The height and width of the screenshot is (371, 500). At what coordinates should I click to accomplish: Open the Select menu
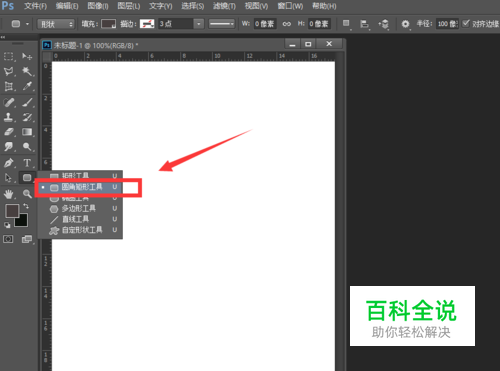click(x=193, y=6)
